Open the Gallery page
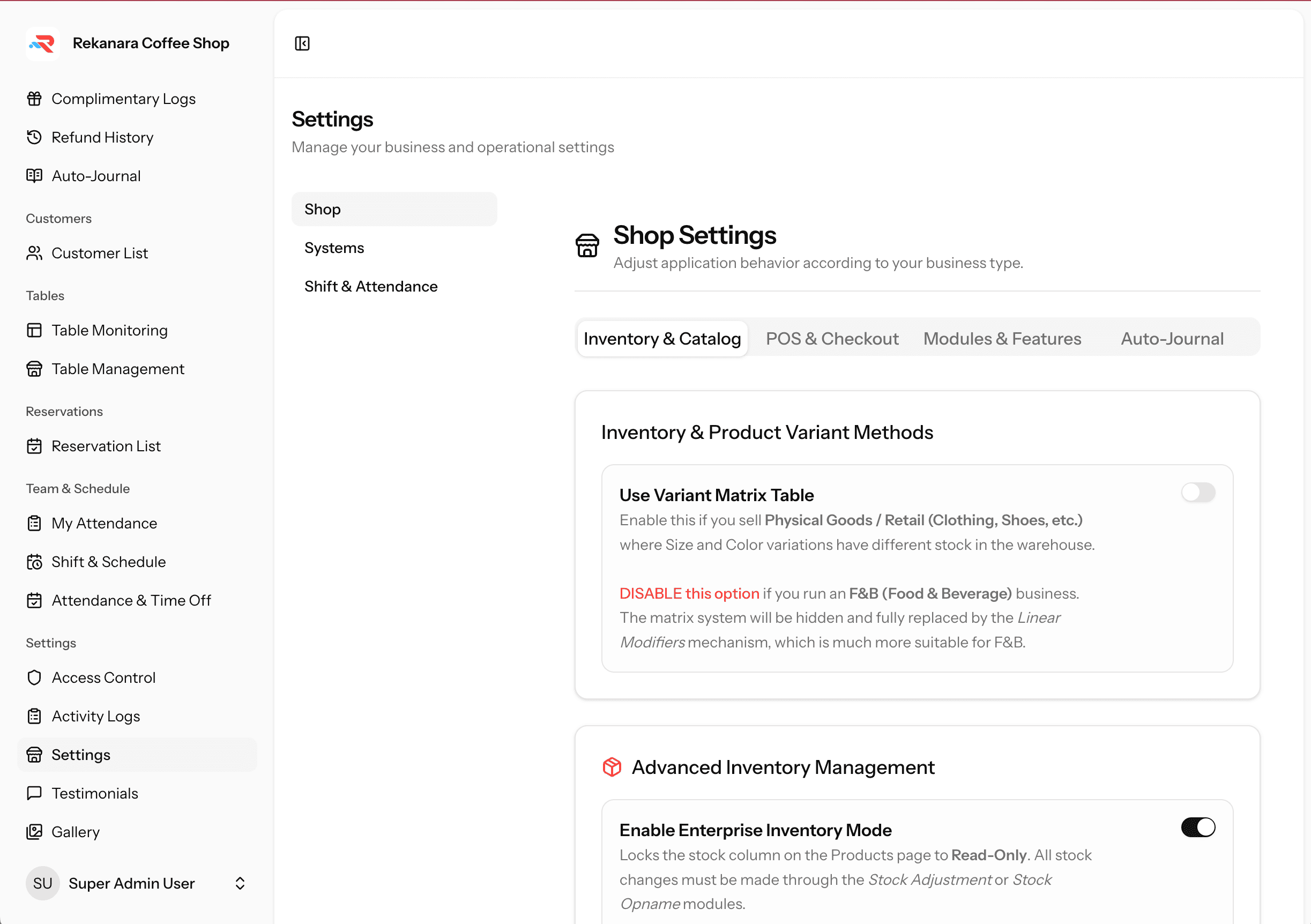The image size is (1311, 924). 137,832
